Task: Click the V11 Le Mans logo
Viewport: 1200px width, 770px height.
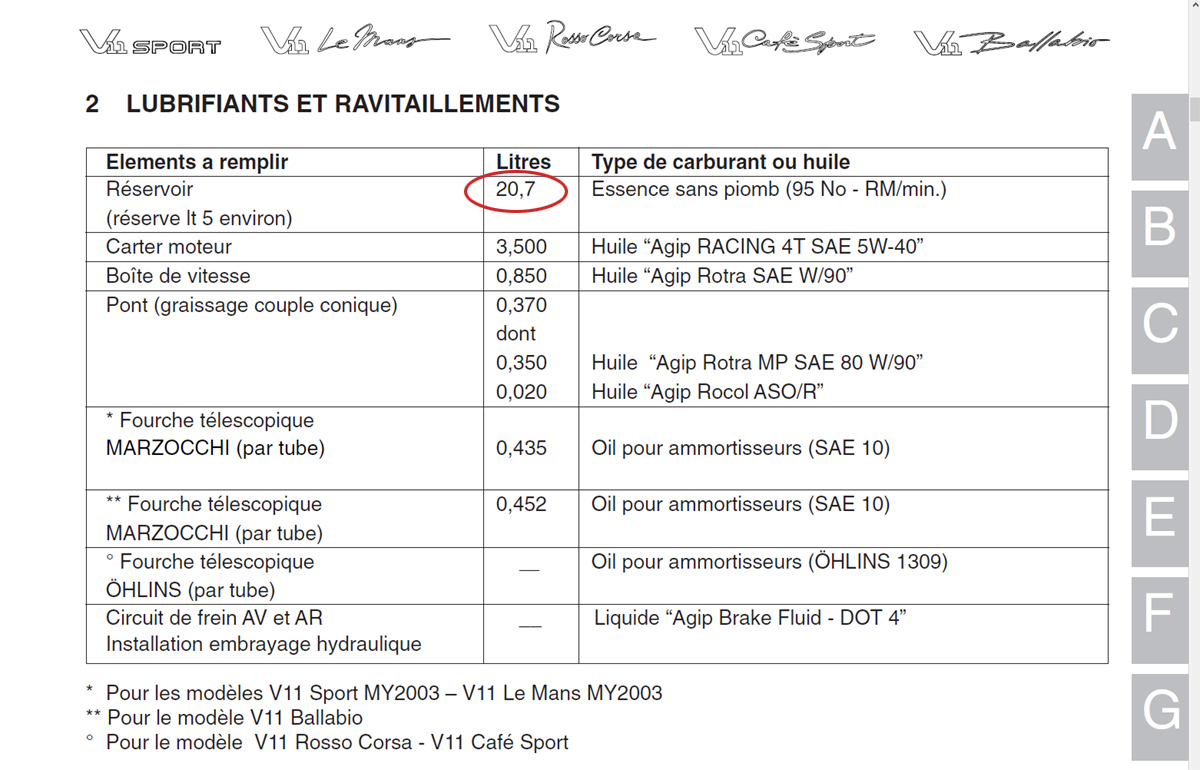Action: 354,40
